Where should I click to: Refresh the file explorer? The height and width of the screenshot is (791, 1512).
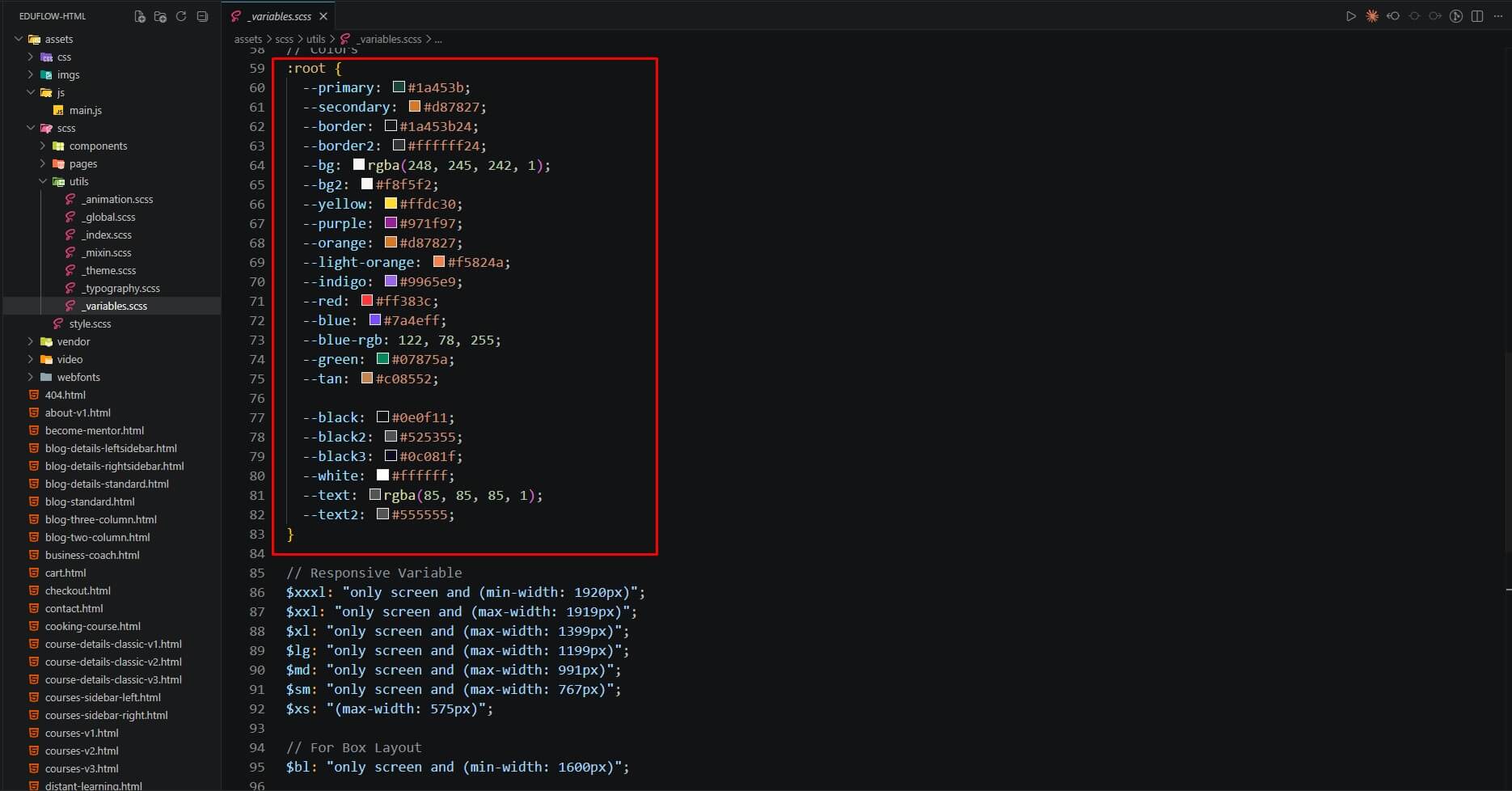point(181,16)
